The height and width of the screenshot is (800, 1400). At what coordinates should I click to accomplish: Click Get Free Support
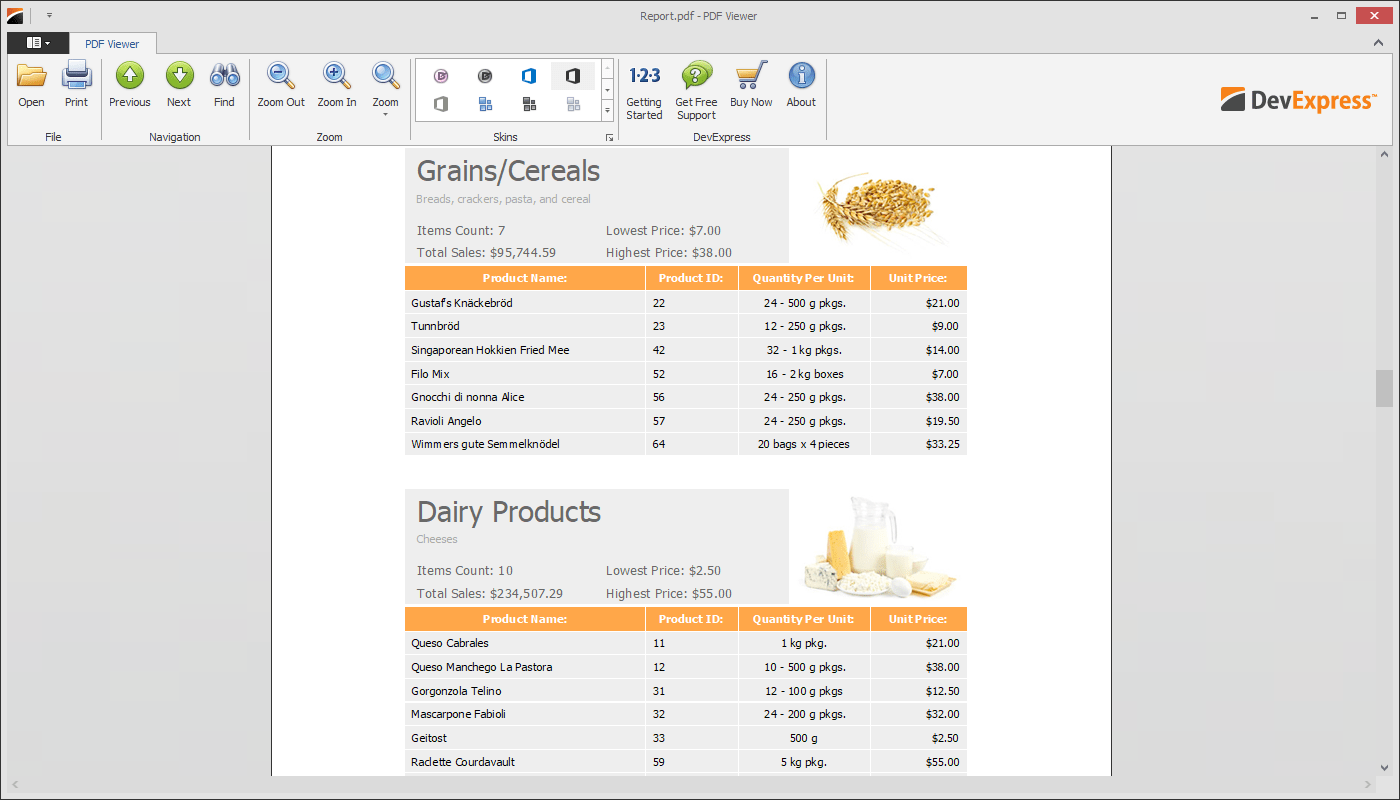[696, 85]
